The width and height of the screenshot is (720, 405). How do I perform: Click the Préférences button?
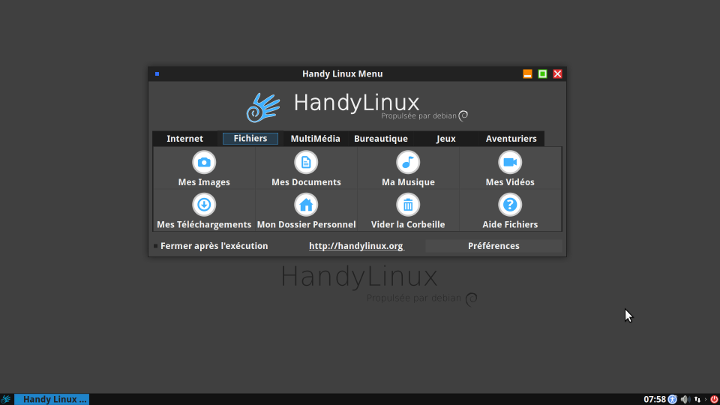(x=494, y=246)
